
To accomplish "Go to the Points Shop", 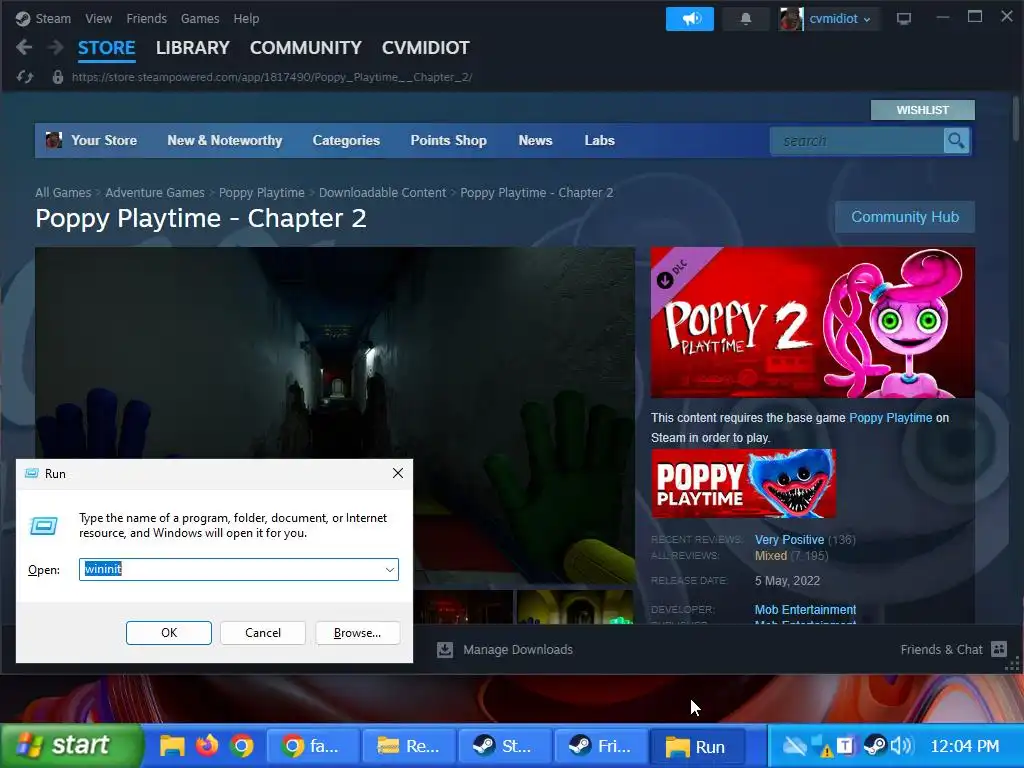I will point(449,140).
